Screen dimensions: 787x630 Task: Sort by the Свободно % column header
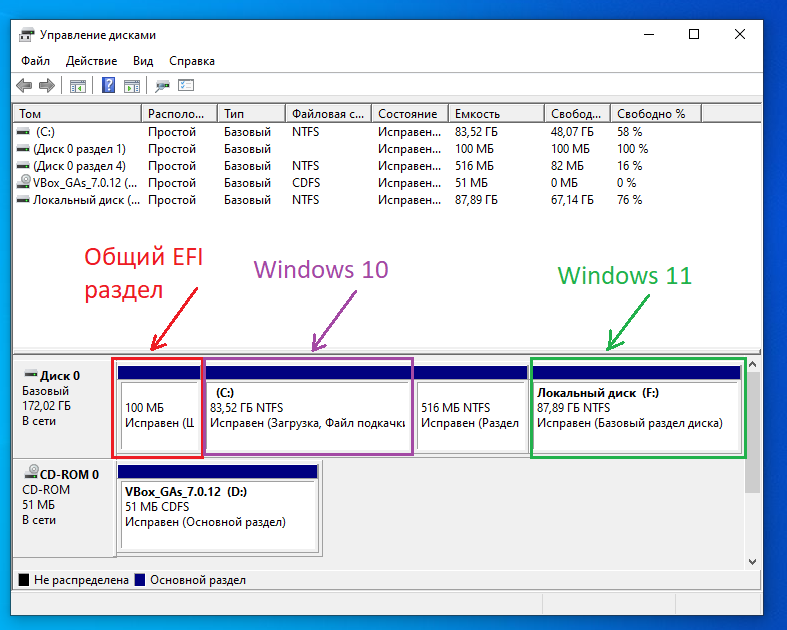(x=656, y=114)
